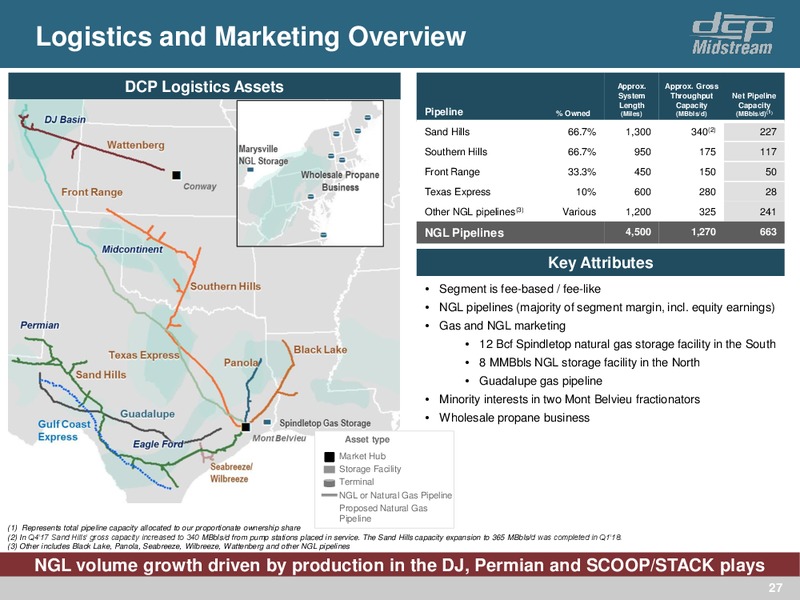800x600 pixels.
Task: Click the Guadalupe gas pipeline bullet
Action: coord(540,381)
